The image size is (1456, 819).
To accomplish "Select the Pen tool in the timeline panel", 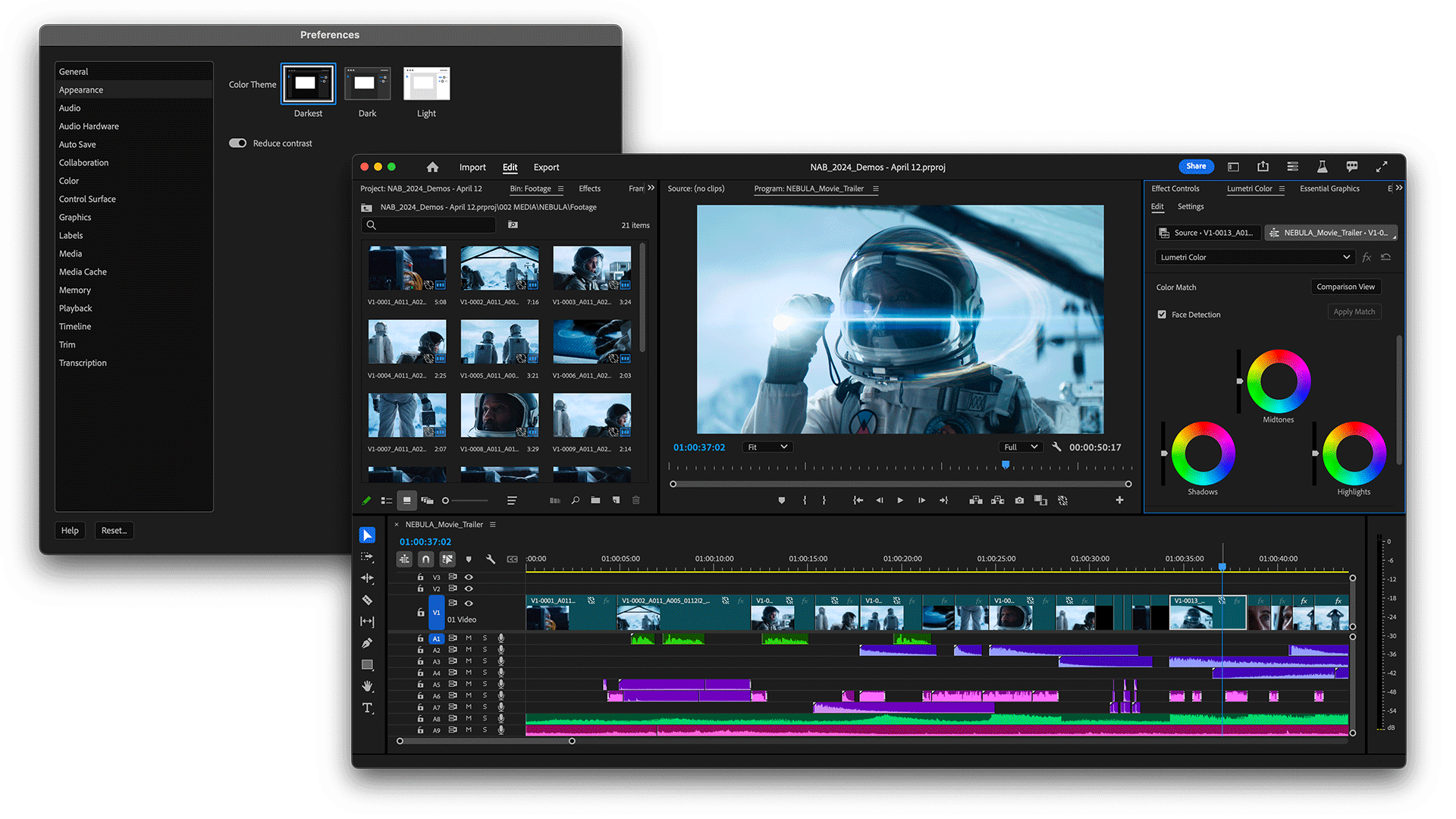I will coord(368,642).
